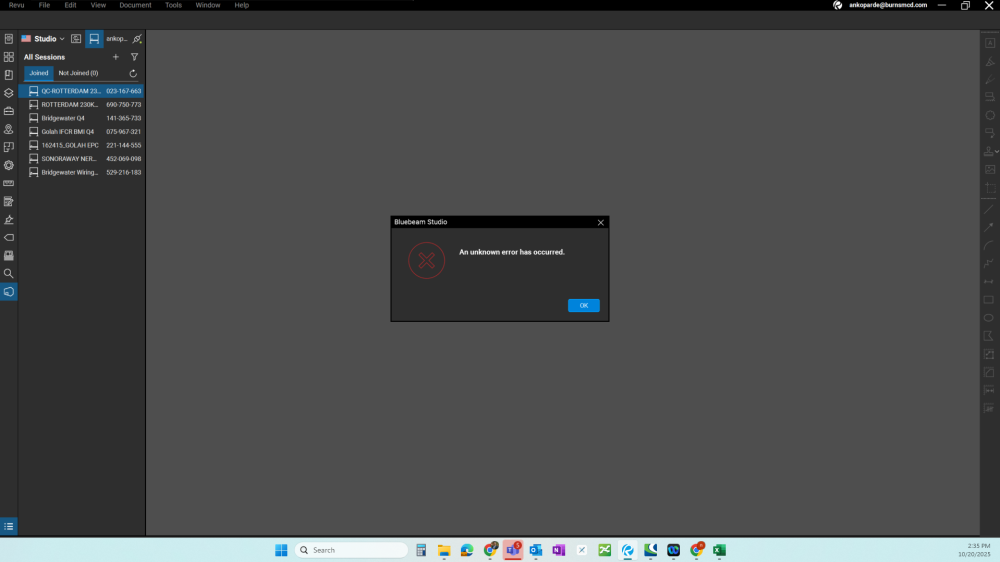
Task: Select the Cloud tool in right toolbar
Action: point(990,115)
